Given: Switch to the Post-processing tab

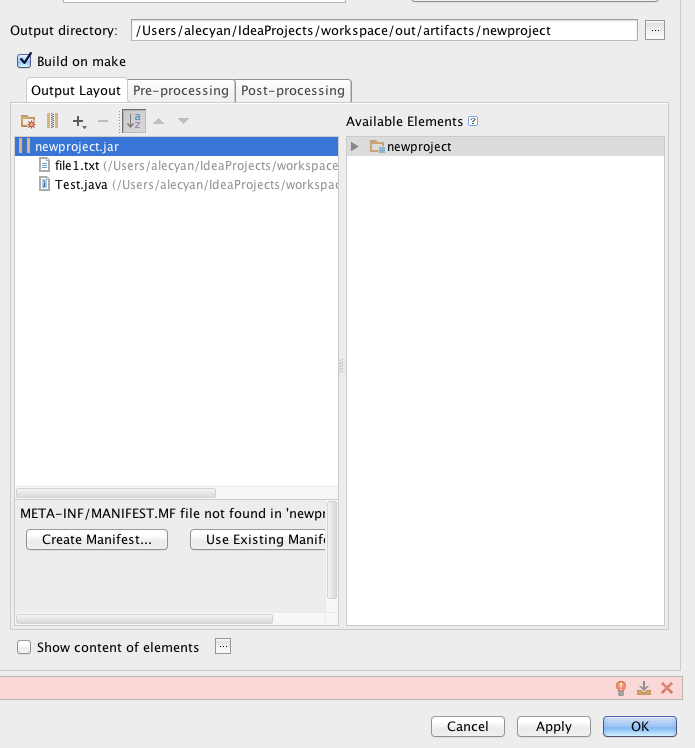Looking at the screenshot, I should tap(293, 91).
